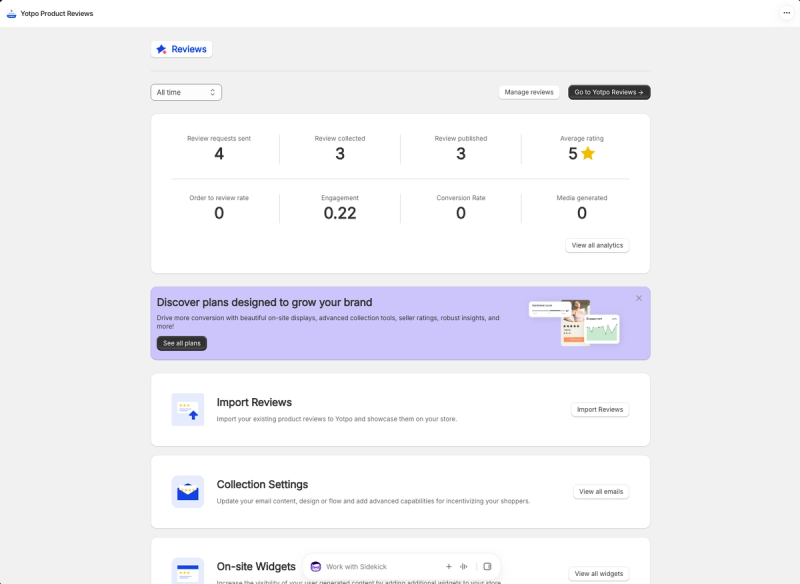Viewport: 800px width, 584px height.
Task: Click the Manage reviews button
Action: pos(529,92)
